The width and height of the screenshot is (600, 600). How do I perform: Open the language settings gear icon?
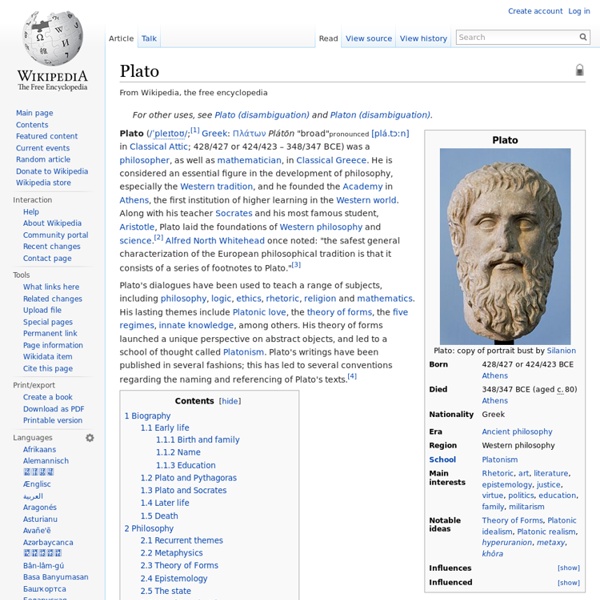pyautogui.click(x=90, y=437)
